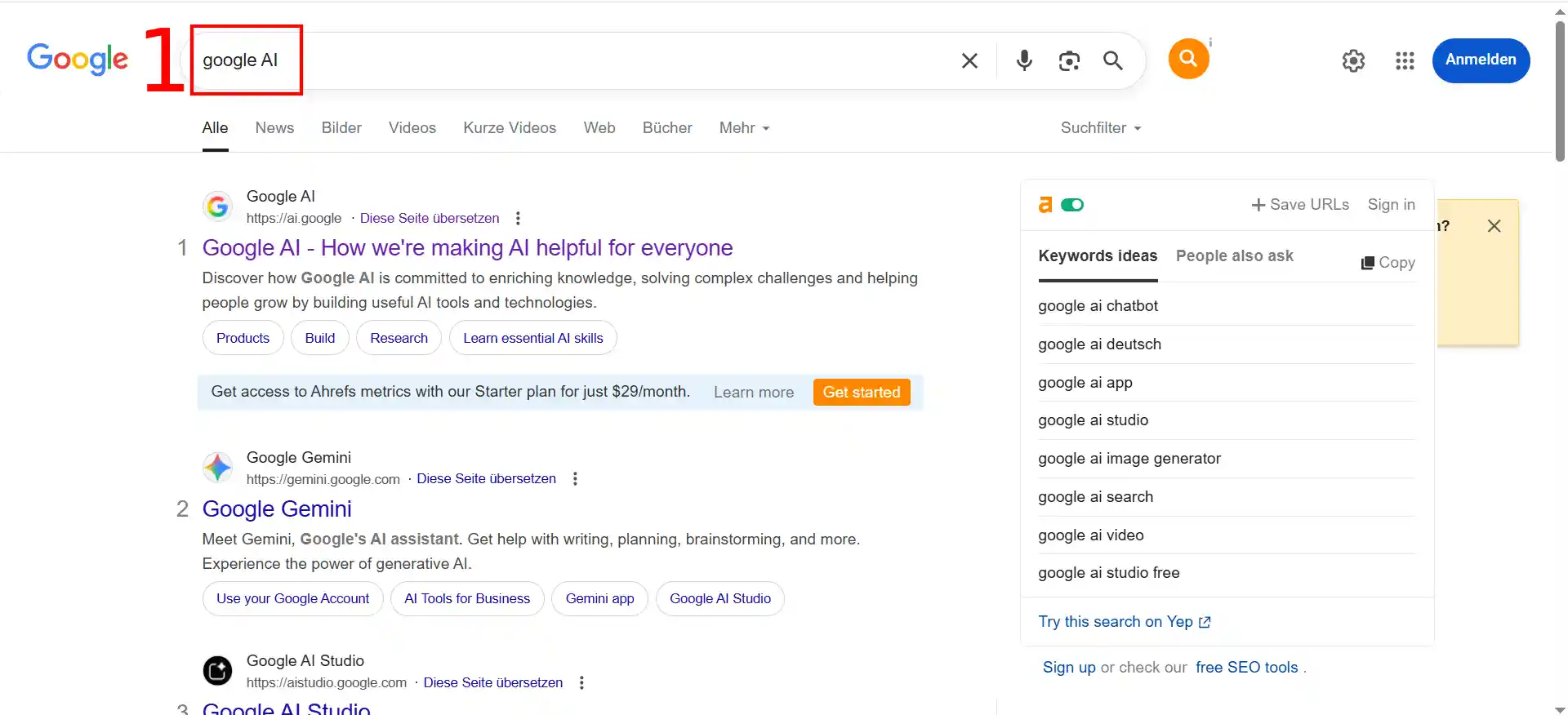Switch to the People also ask tab
Image resolution: width=1568 pixels, height=715 pixels.
(x=1234, y=255)
